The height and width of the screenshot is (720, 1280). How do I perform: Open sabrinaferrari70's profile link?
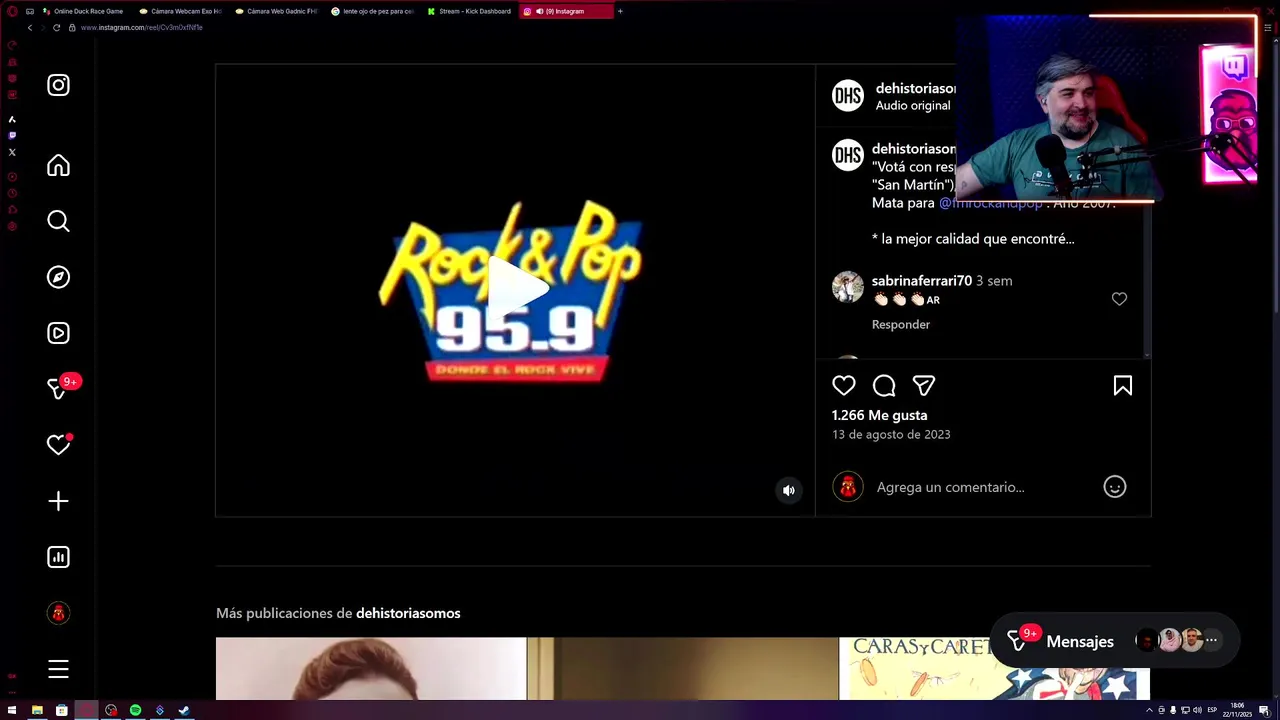922,281
